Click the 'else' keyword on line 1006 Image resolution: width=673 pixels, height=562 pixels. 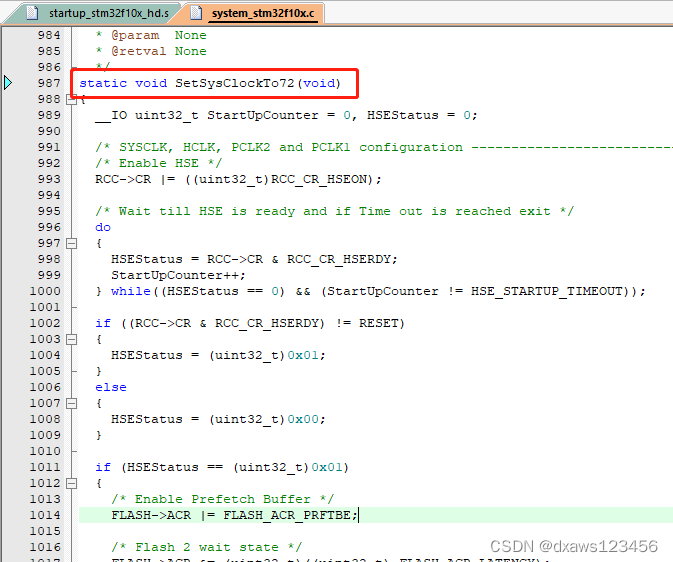(x=111, y=387)
